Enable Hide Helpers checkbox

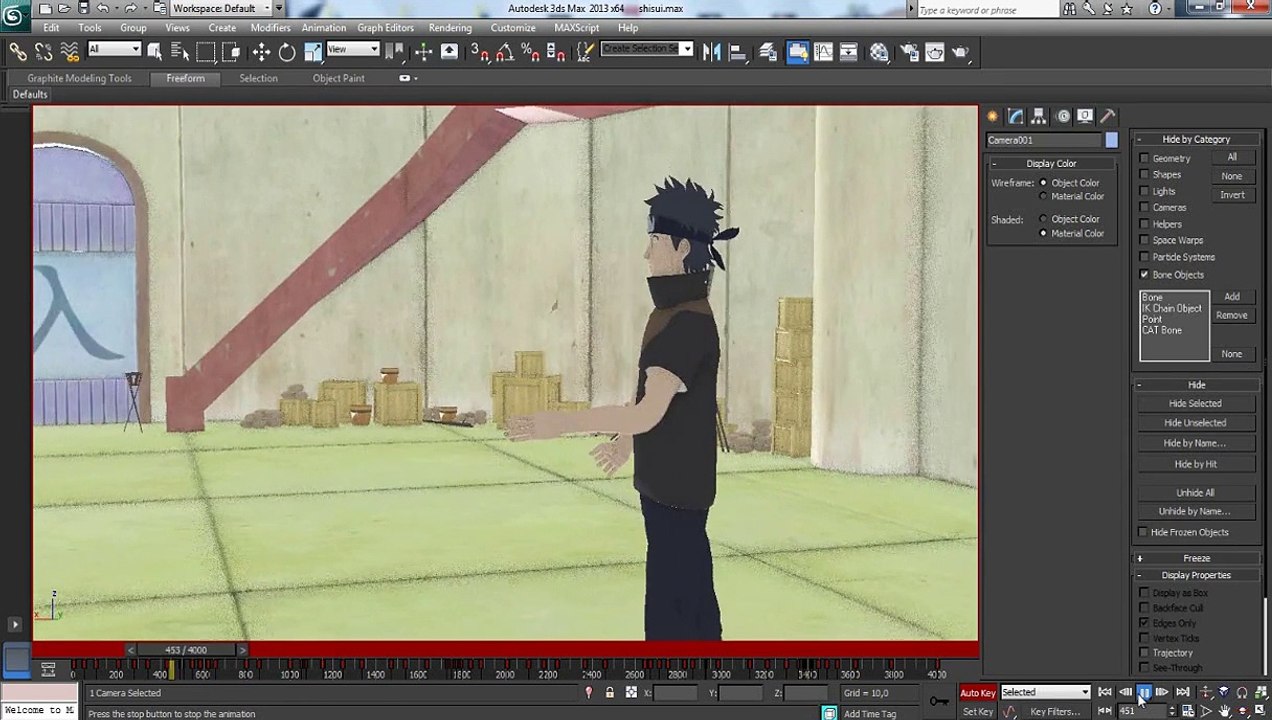1144,224
